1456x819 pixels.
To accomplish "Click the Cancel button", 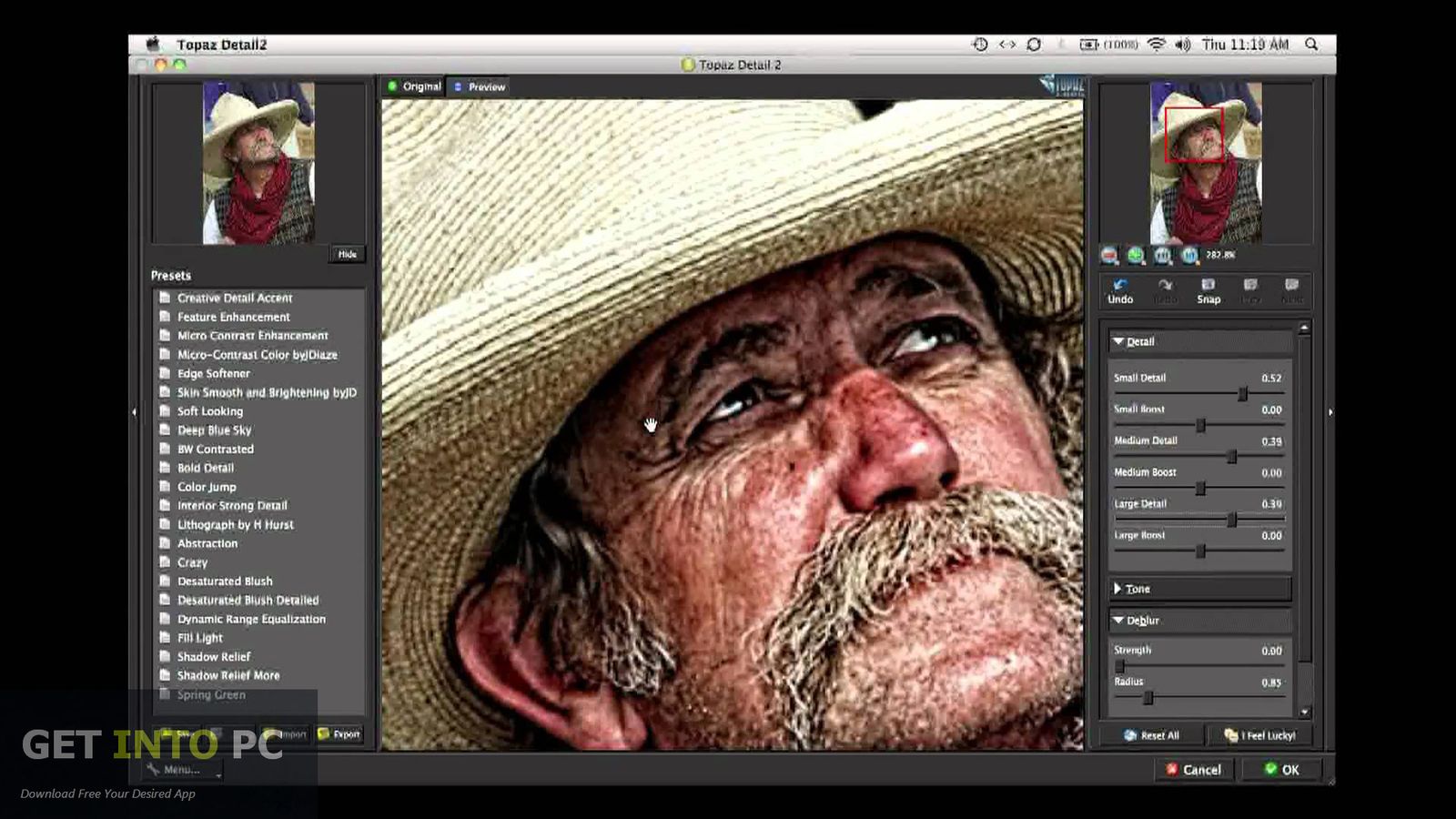I will [x=1194, y=769].
